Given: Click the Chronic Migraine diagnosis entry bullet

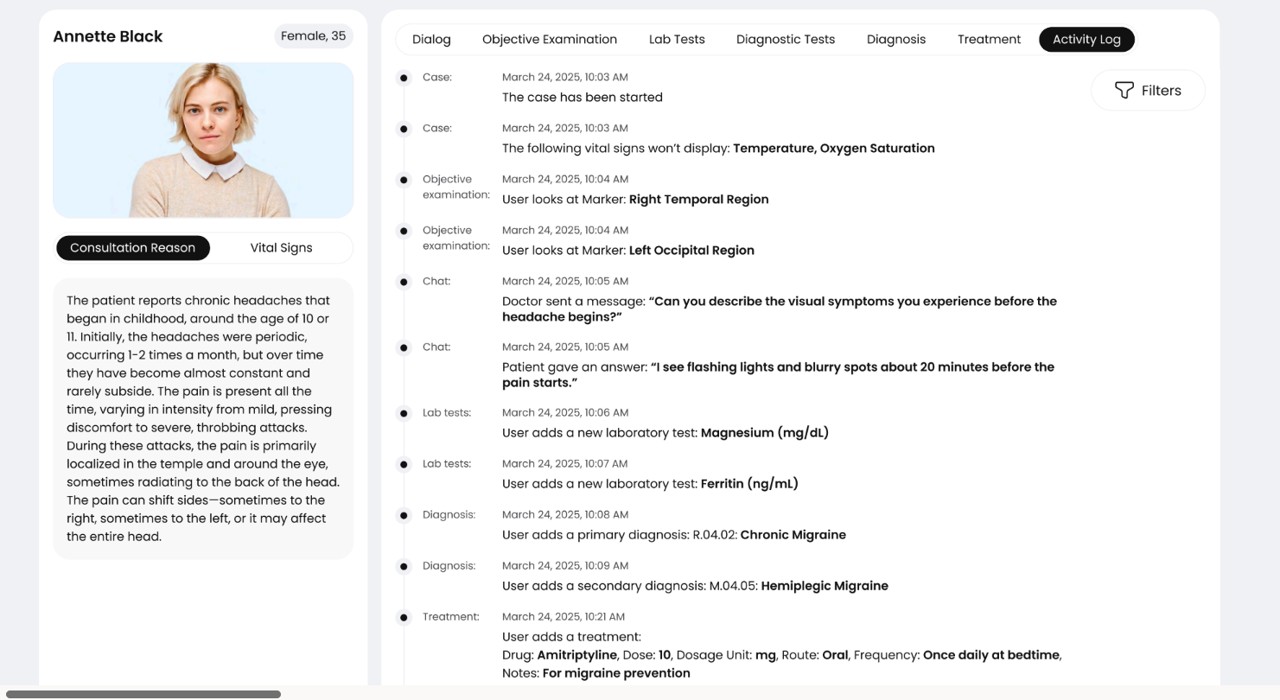Looking at the screenshot, I should tap(404, 516).
